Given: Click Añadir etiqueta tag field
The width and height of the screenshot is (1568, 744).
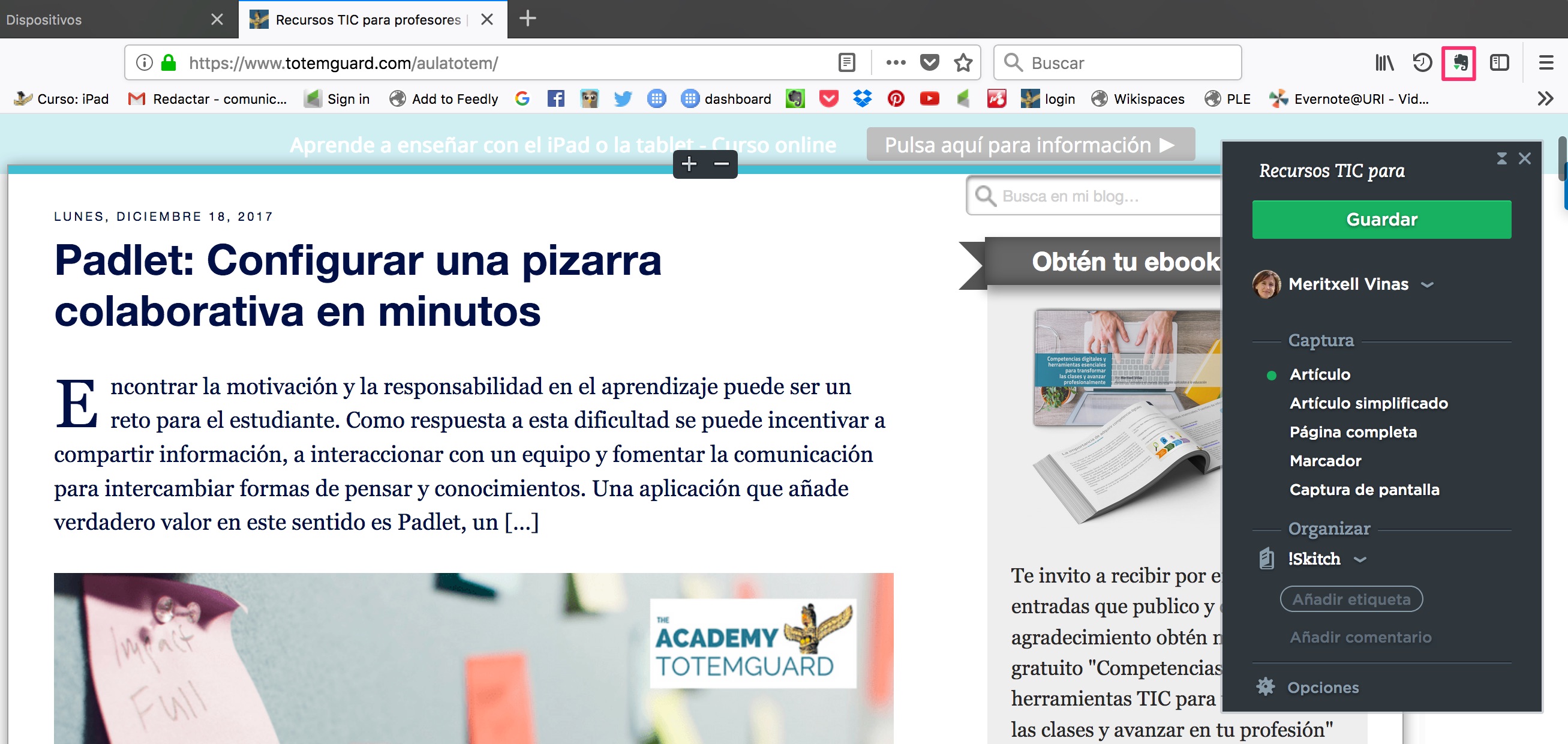Looking at the screenshot, I should [x=1351, y=599].
